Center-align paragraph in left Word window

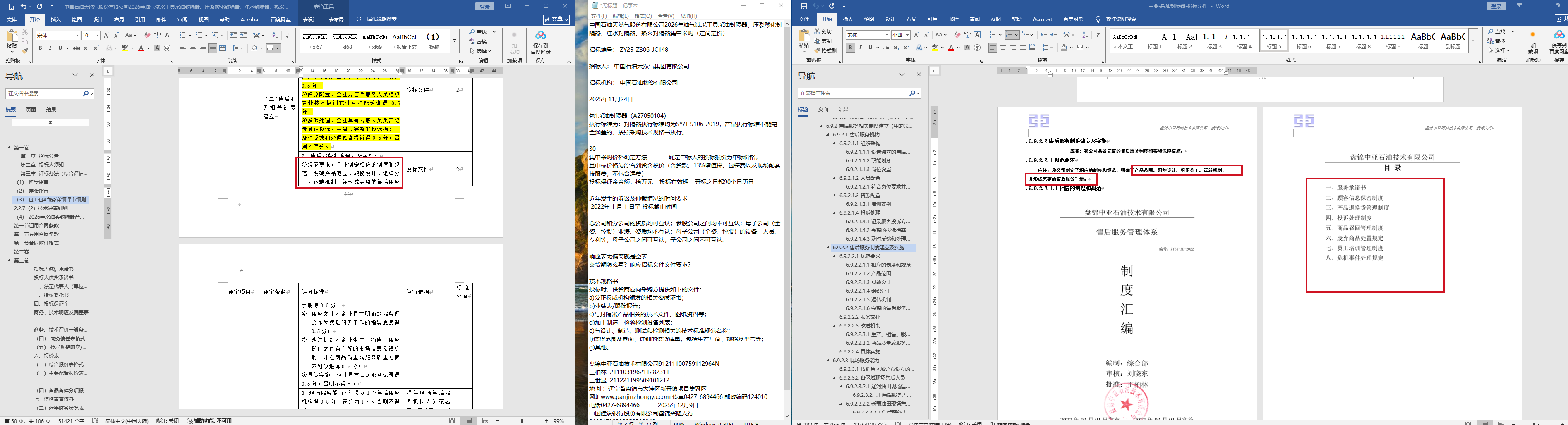click(193, 48)
